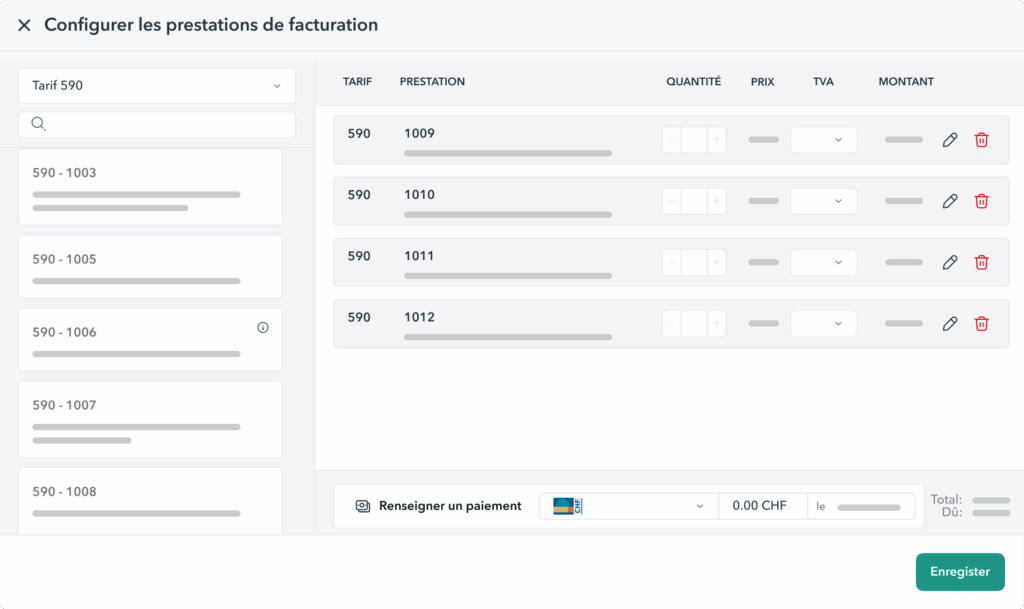1024x609 pixels.
Task: Click the TVA column header
Action: (x=823, y=82)
